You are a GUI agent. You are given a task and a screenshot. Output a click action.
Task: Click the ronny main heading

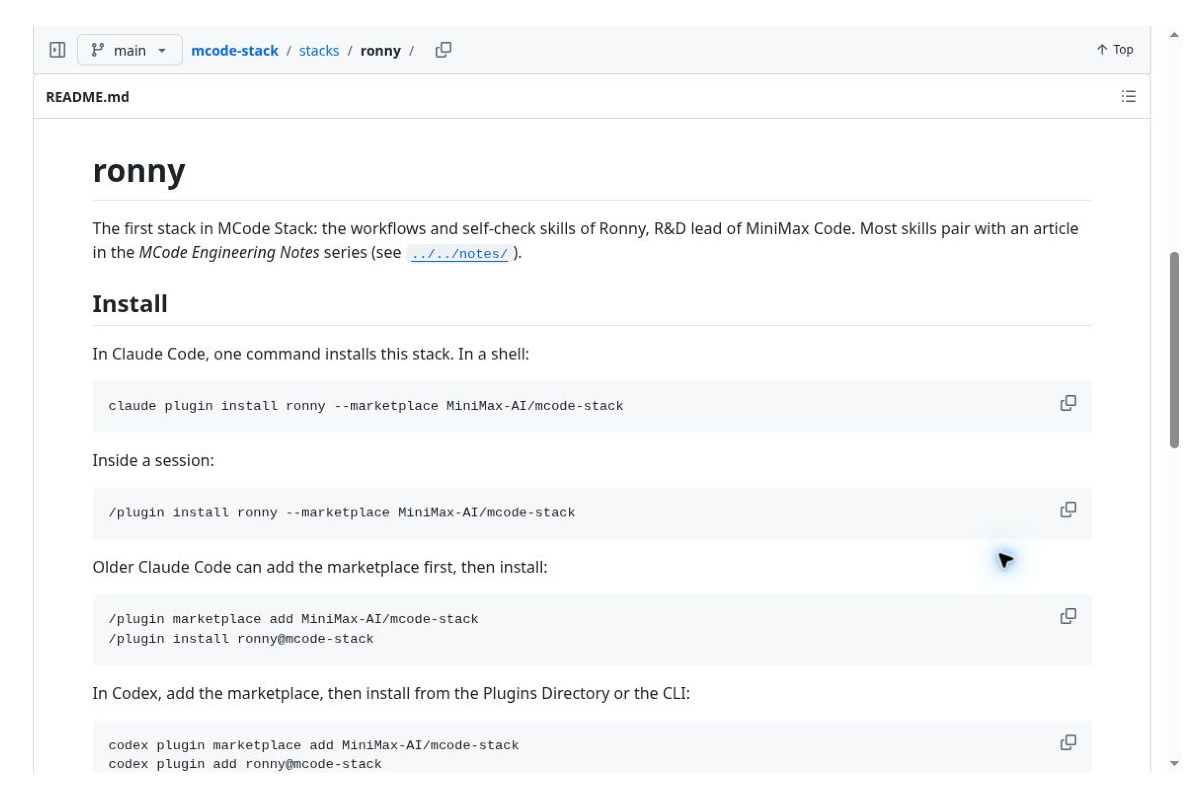point(139,171)
